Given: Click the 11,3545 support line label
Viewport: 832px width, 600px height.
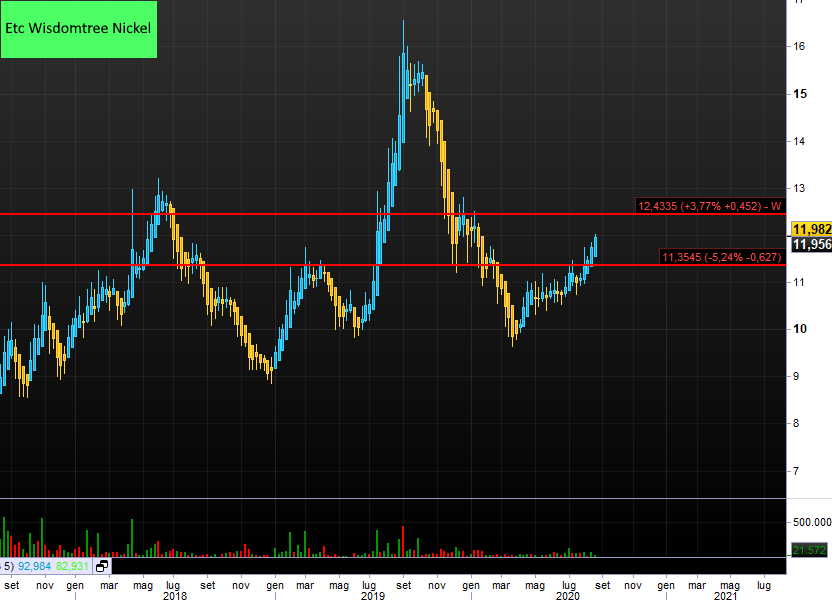Looking at the screenshot, I should point(720,258).
